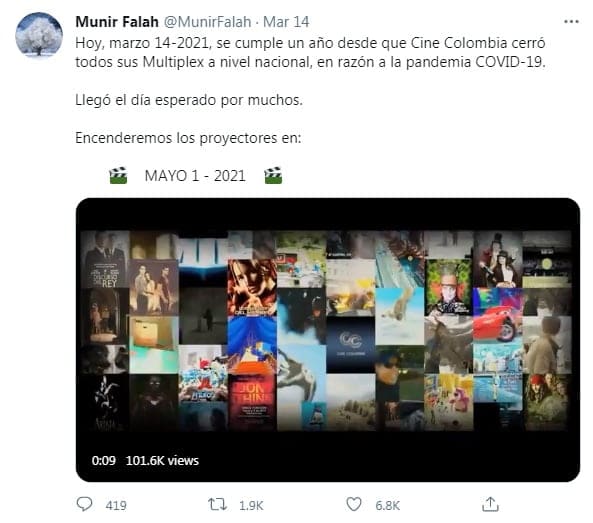Retweet using the arrows icon
Viewport: 593px width, 523px height.
coord(217,504)
